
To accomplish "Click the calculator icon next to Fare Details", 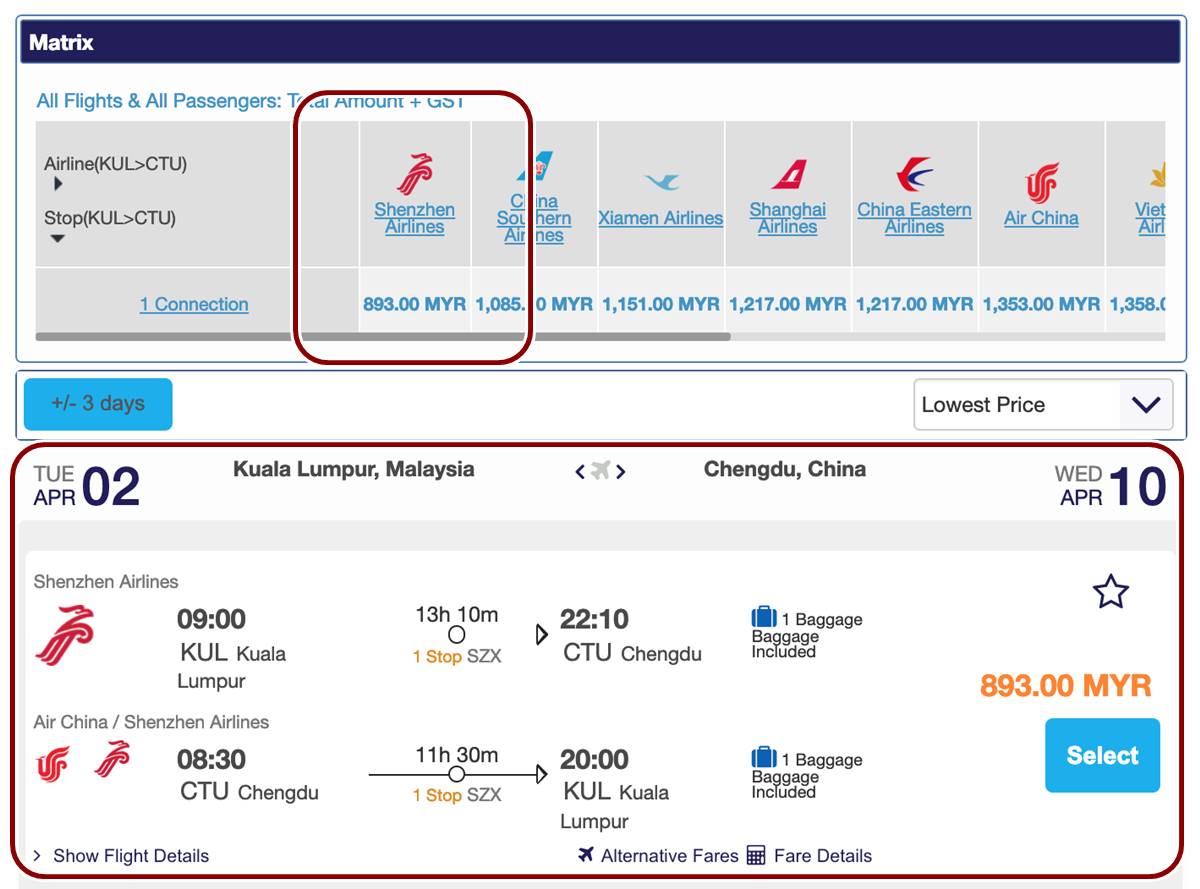I will click(x=756, y=856).
